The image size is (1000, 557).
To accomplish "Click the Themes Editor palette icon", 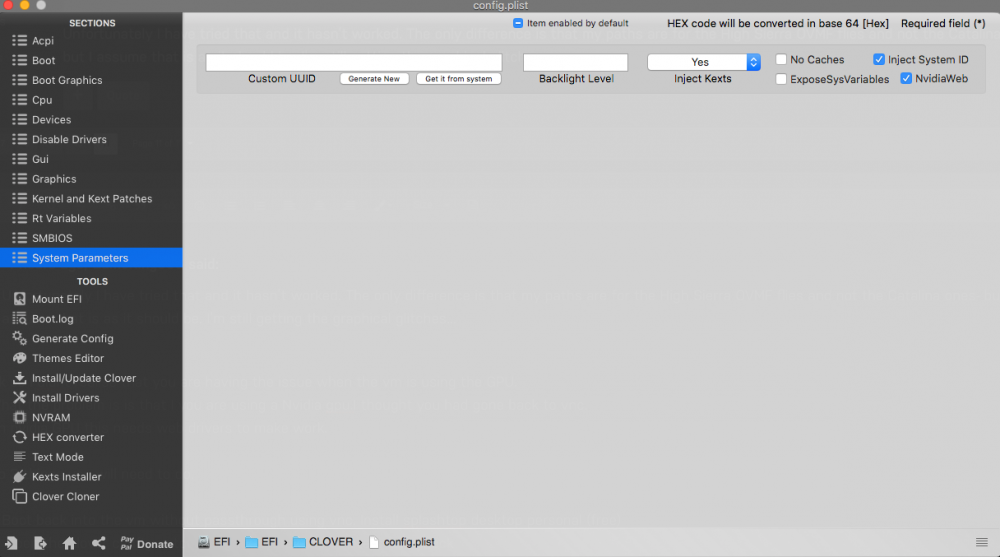I will point(20,358).
